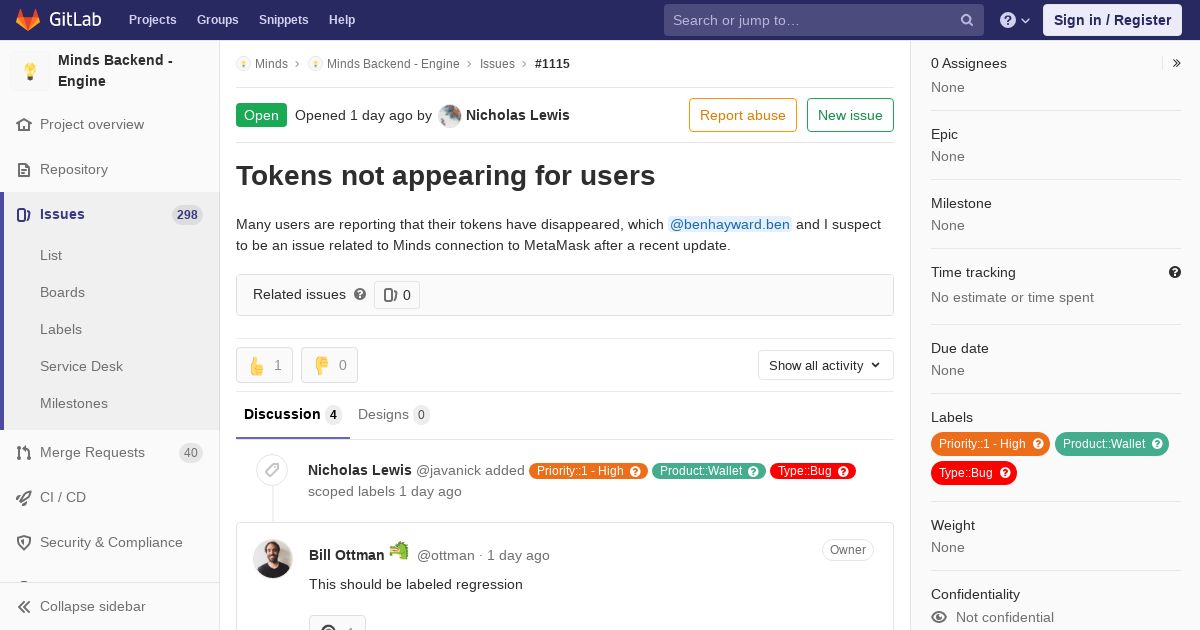Viewport: 1200px width, 630px height.
Task: Click the #1115 breadcrumb item
Action: coord(552,63)
